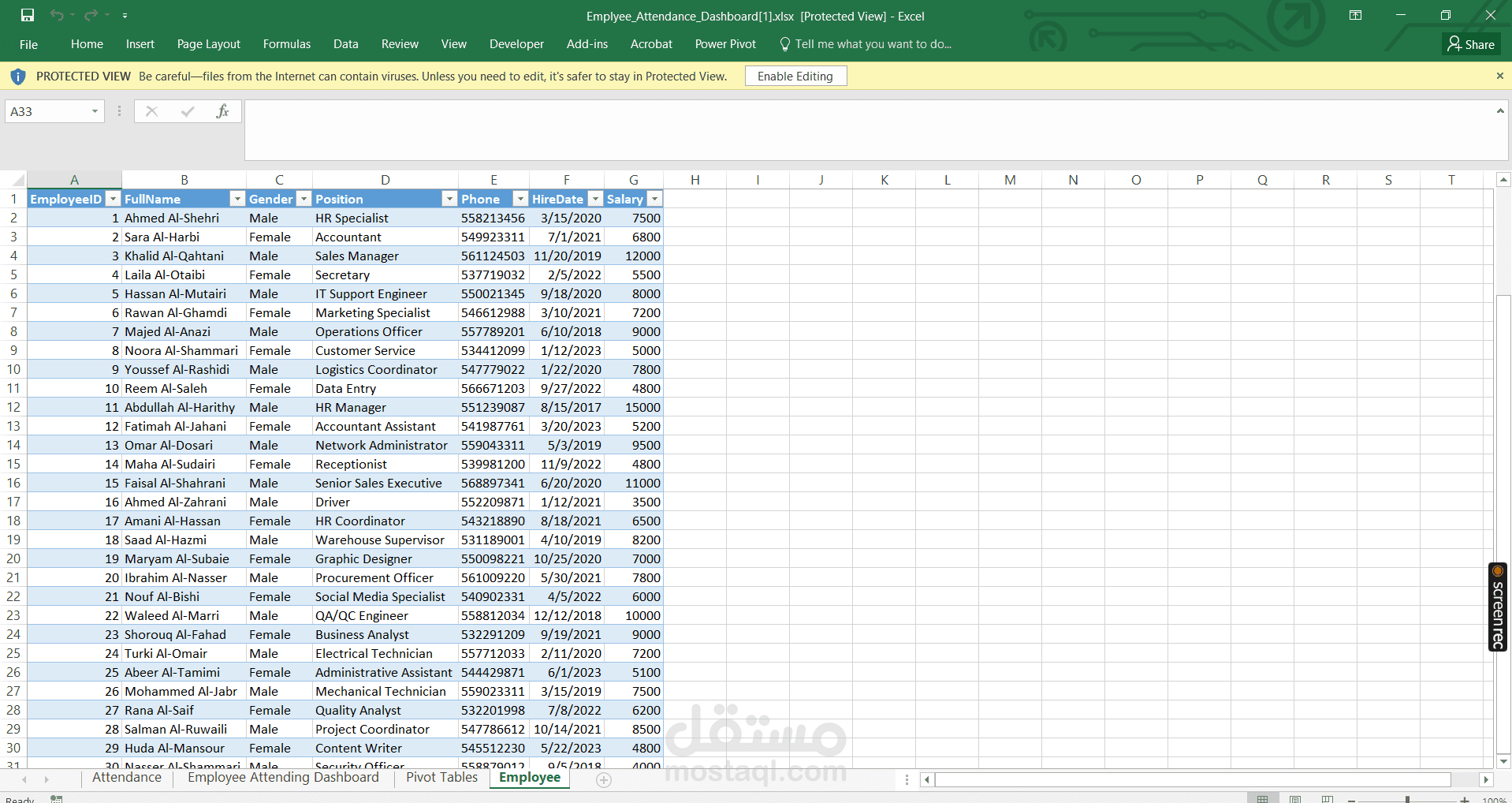Add a new sheet with the plus icon

pos(604,780)
